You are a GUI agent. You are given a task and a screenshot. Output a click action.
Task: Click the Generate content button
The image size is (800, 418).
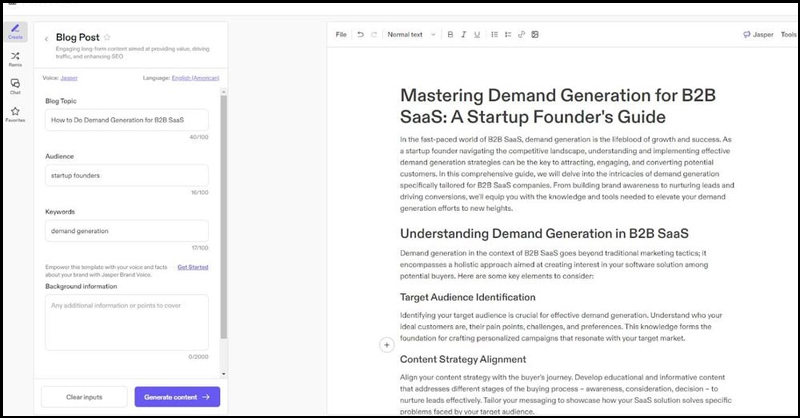click(177, 397)
